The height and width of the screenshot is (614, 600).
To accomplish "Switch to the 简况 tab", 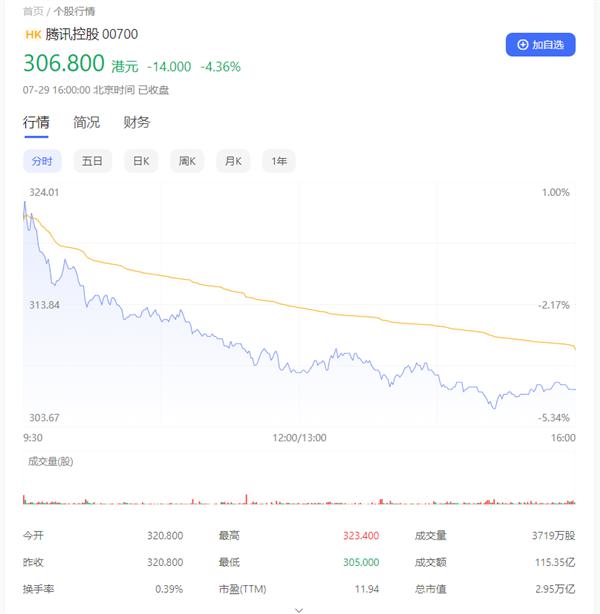I will tap(87, 122).
